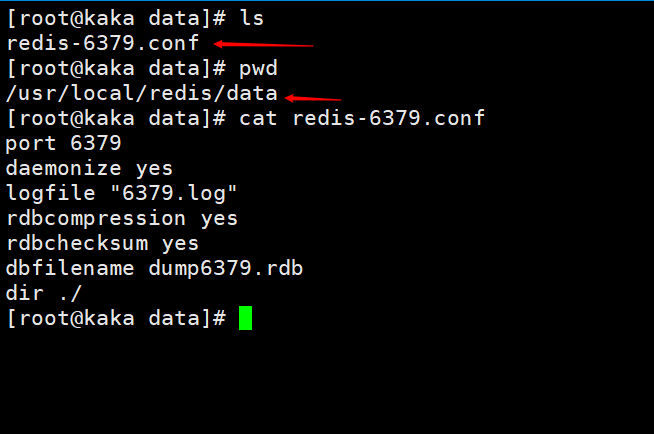
Task: Click the first [root@kaka data]# prompt
Action: click(116, 19)
